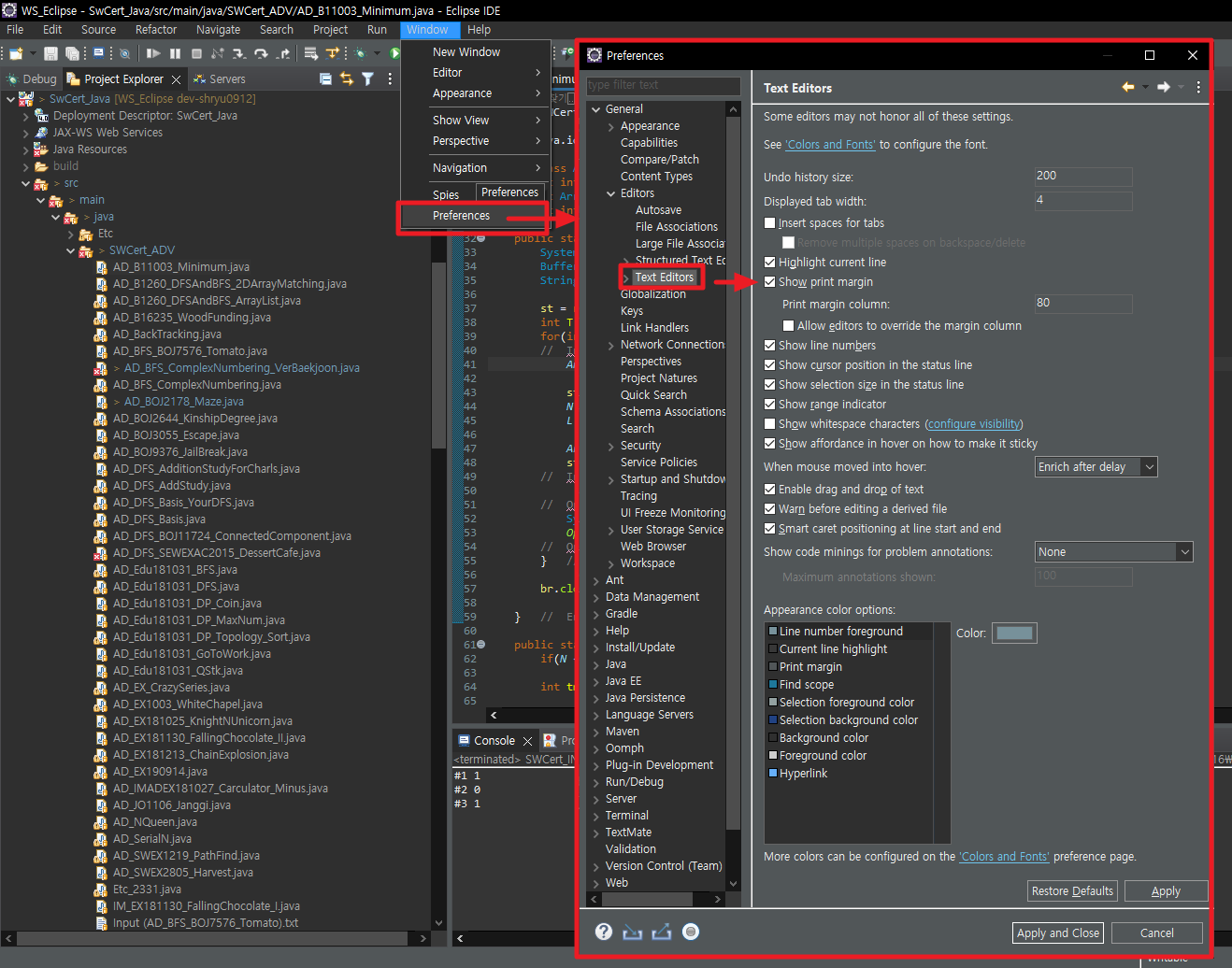Select Preferences in the Window menu
1232x968 pixels.
[475, 216]
